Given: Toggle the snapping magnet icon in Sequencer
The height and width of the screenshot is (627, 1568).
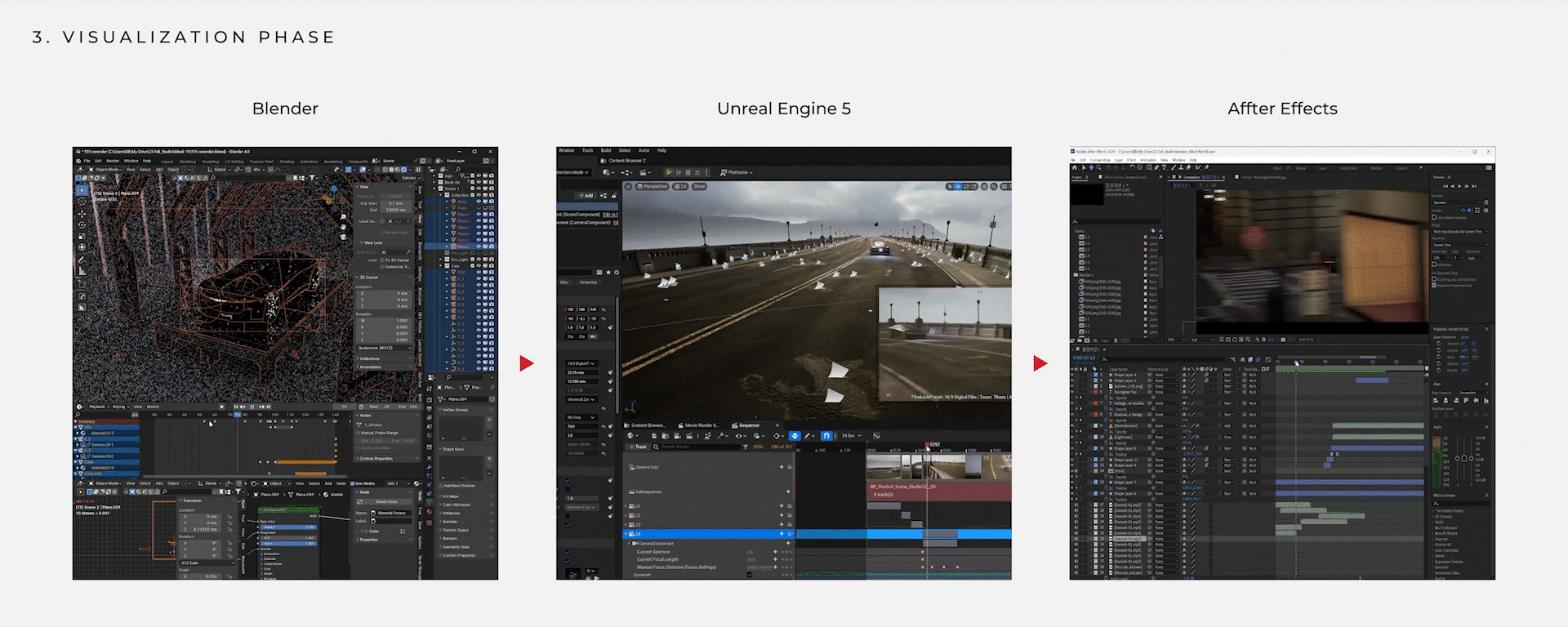Looking at the screenshot, I should pos(826,436).
